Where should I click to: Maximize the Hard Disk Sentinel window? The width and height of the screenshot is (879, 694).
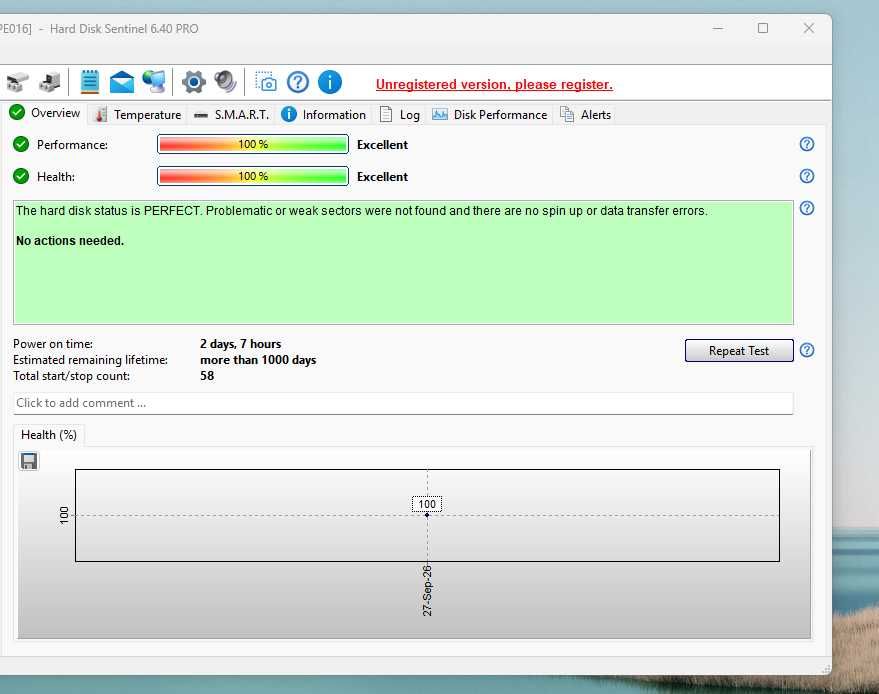point(763,28)
